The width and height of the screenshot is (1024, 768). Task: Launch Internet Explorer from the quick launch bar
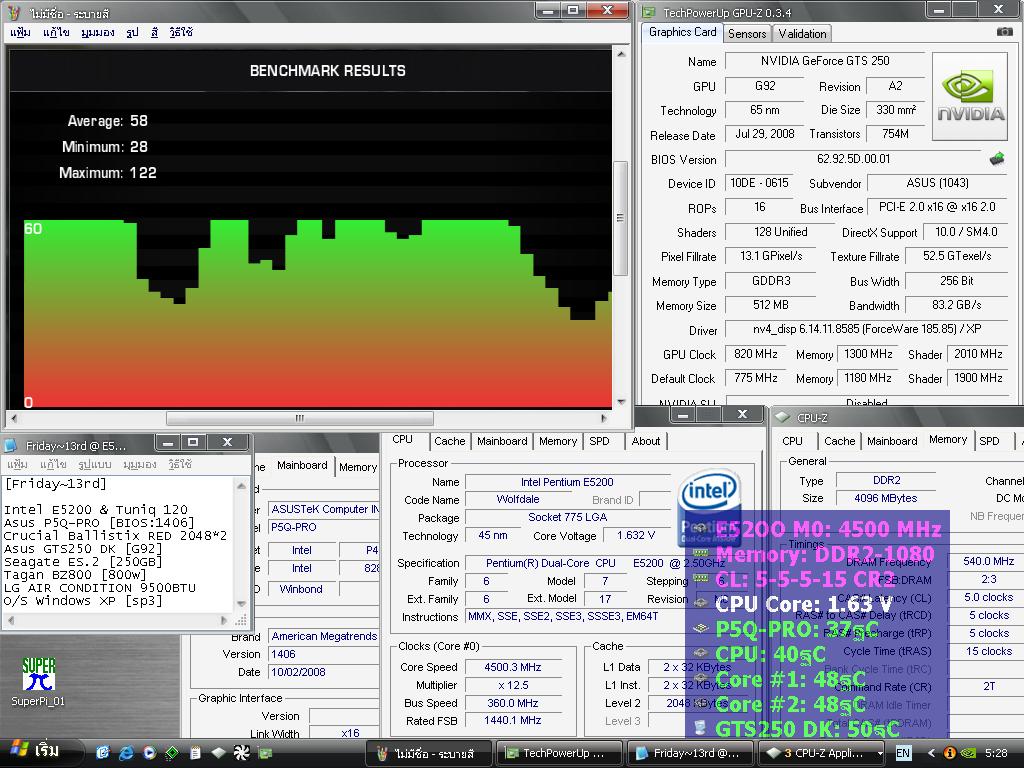pyautogui.click(x=126, y=752)
